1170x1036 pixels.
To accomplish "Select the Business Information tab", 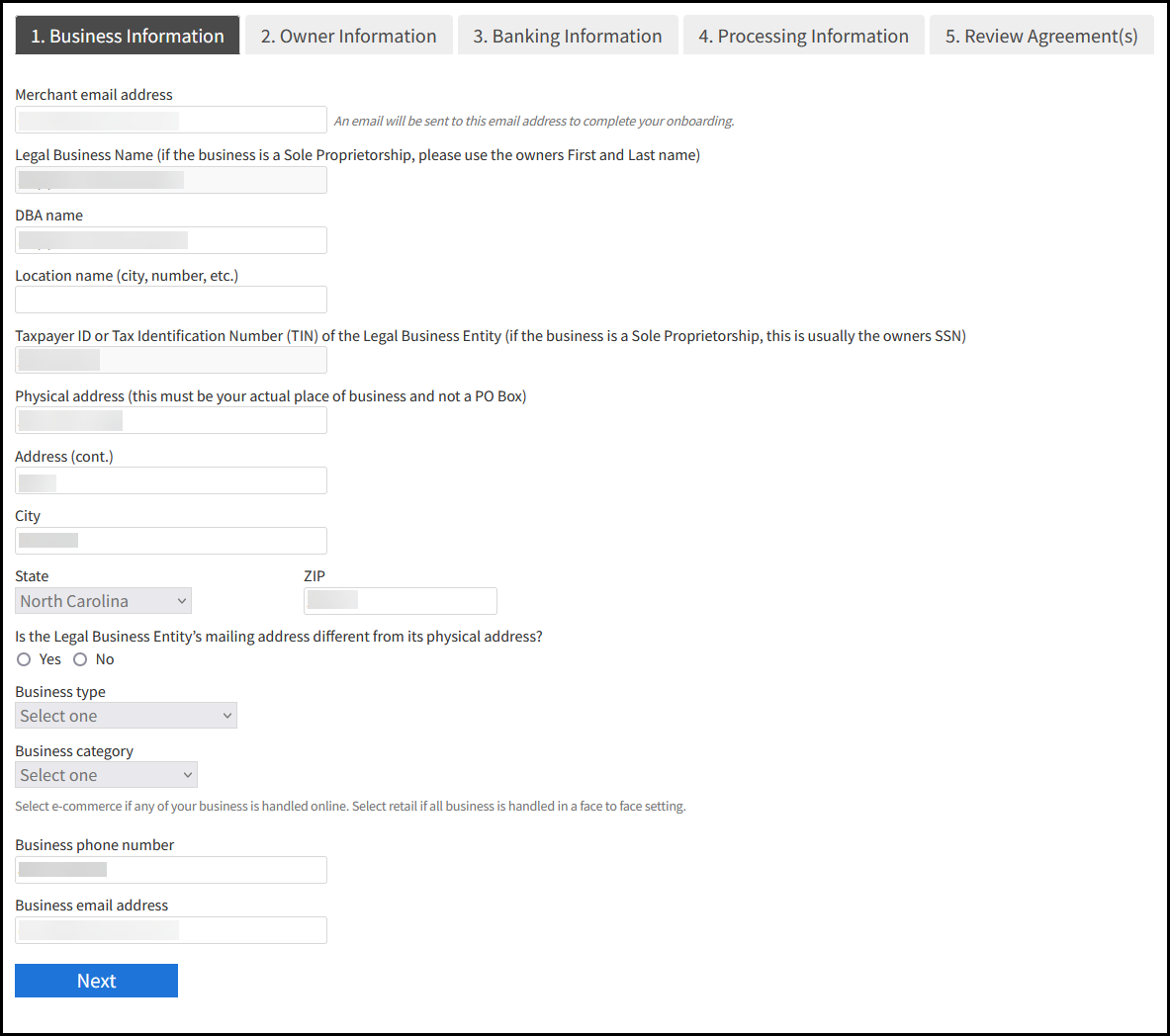I will click(127, 35).
